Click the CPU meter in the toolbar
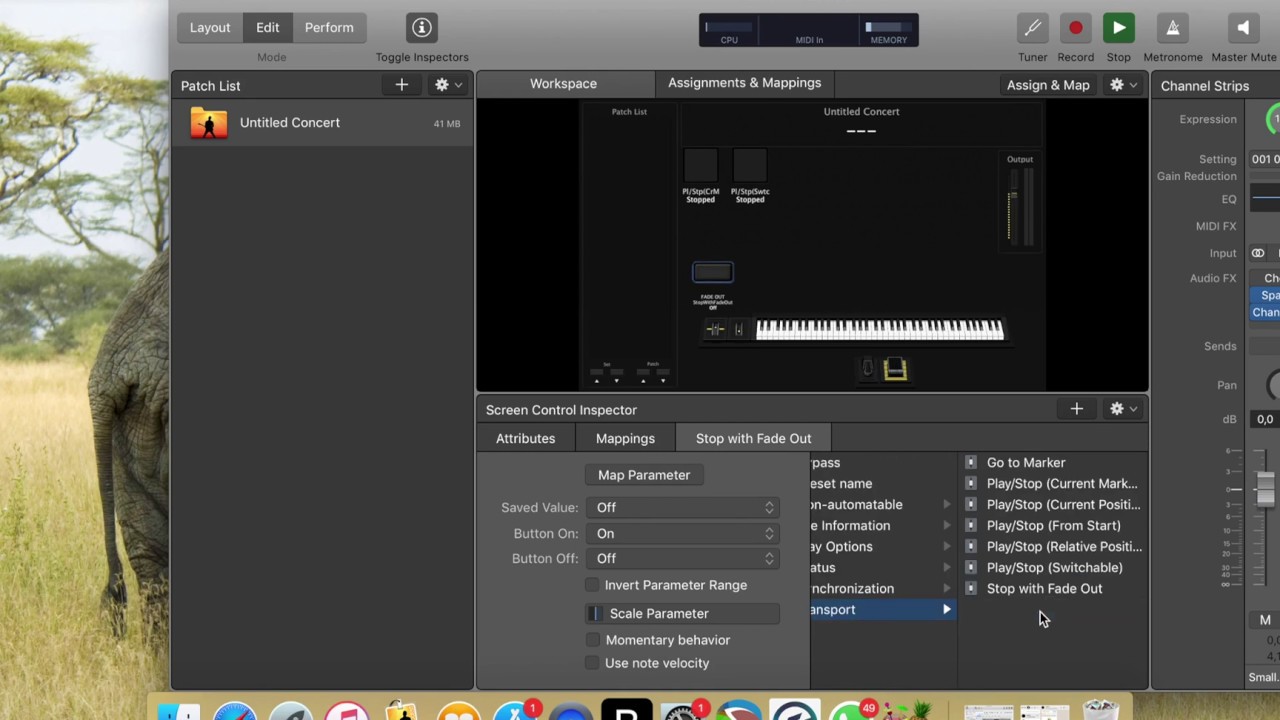The image size is (1280, 720). (729, 31)
